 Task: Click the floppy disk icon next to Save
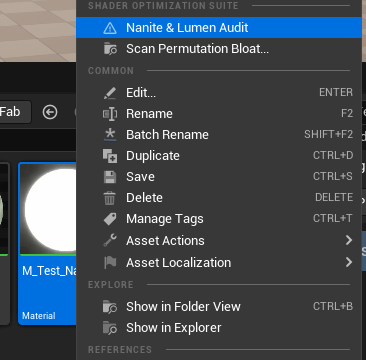(x=110, y=177)
